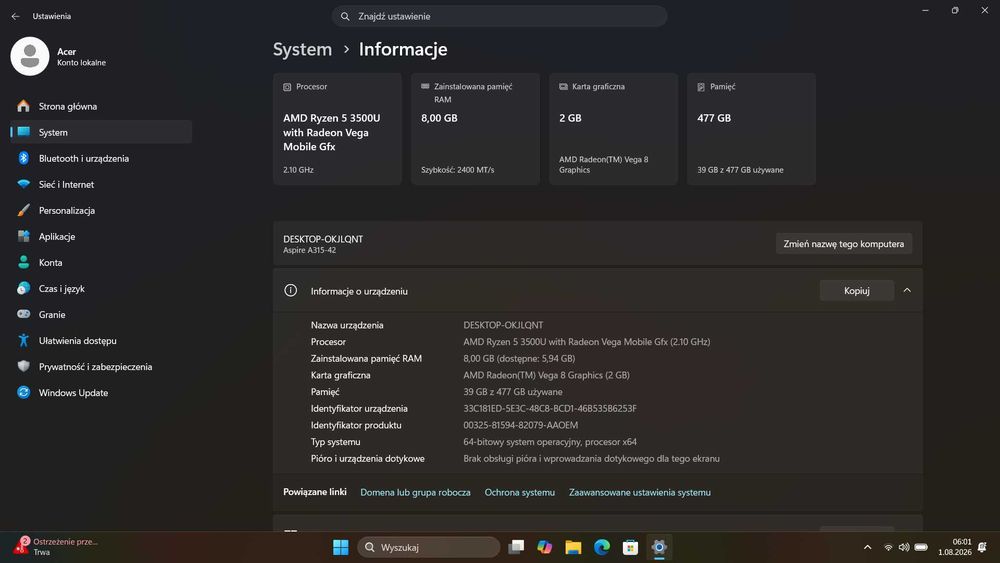Open the Ochrona systemu link
Screen dimensions: 1000x563
click(520, 492)
